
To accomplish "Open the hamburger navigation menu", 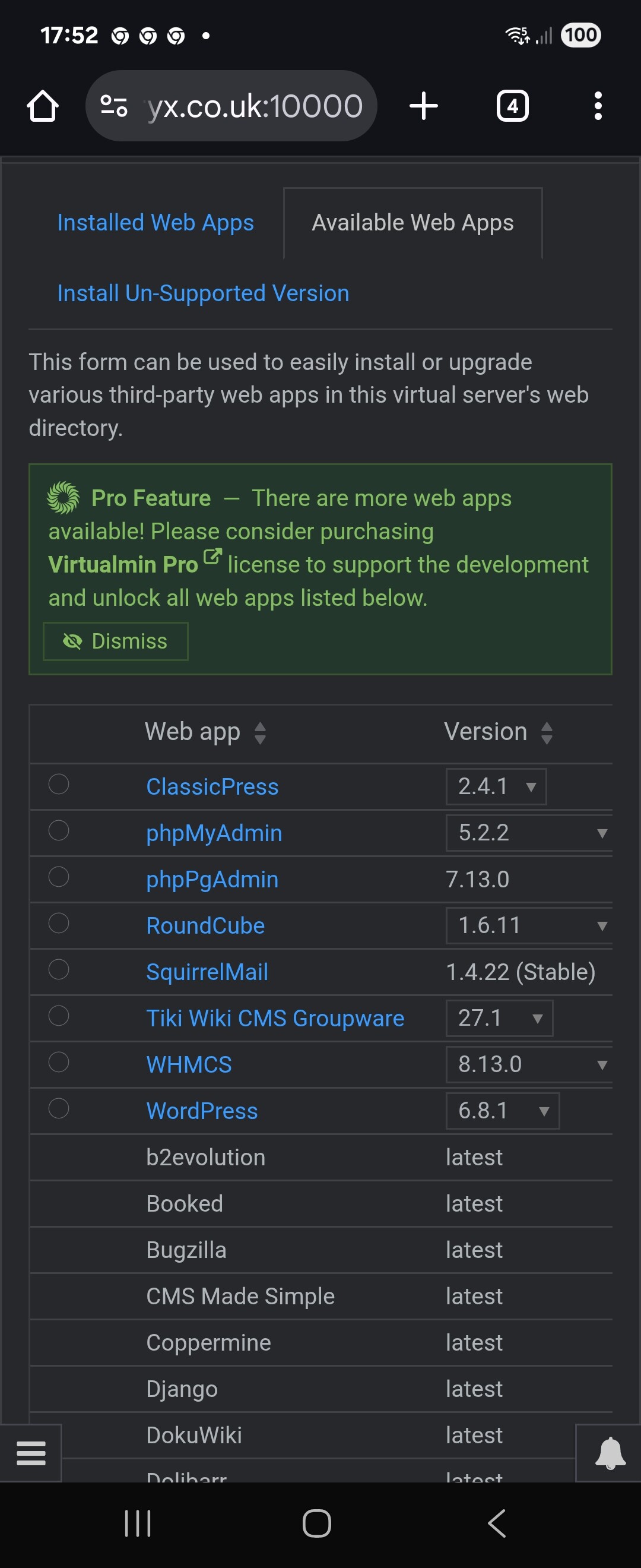I will [31, 1453].
